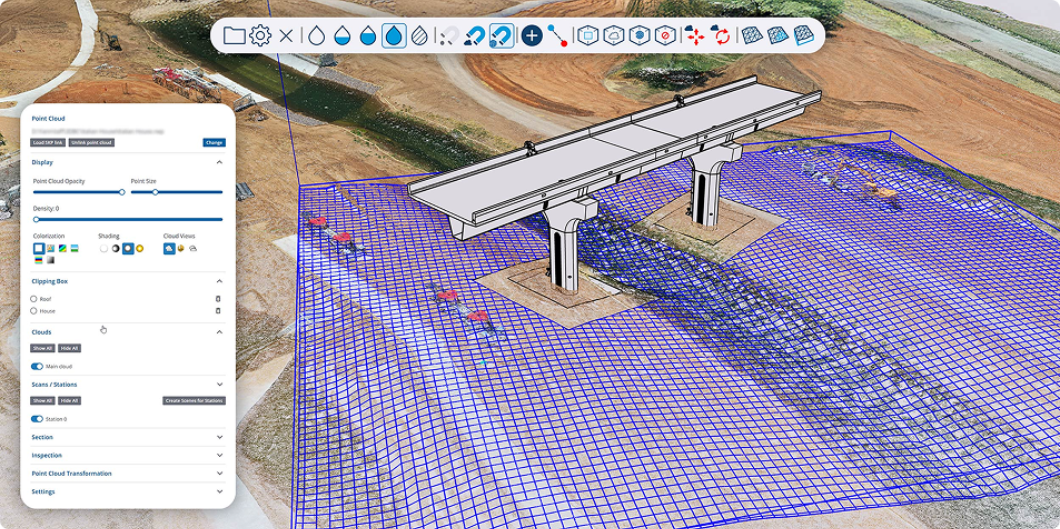Image resolution: width=1060 pixels, height=529 pixels.
Task: Delete the House clipping box via trash icon
Action: point(218,311)
